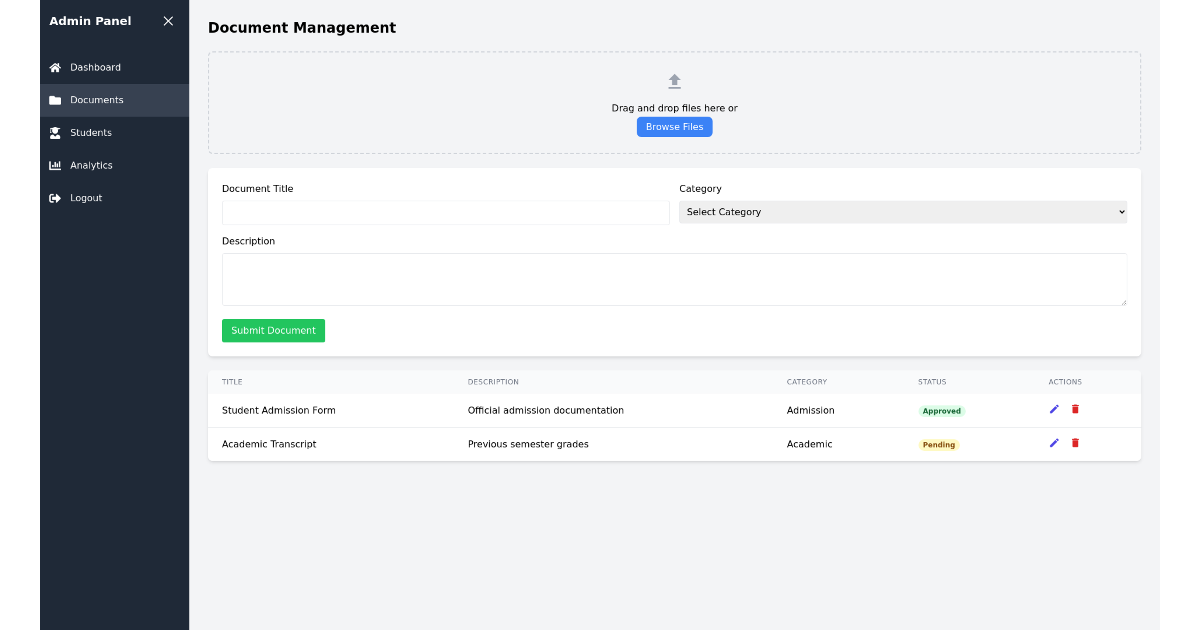The image size is (1200, 630).
Task: Click the pencil icon for Academic Transcript
Action: (x=1053, y=442)
